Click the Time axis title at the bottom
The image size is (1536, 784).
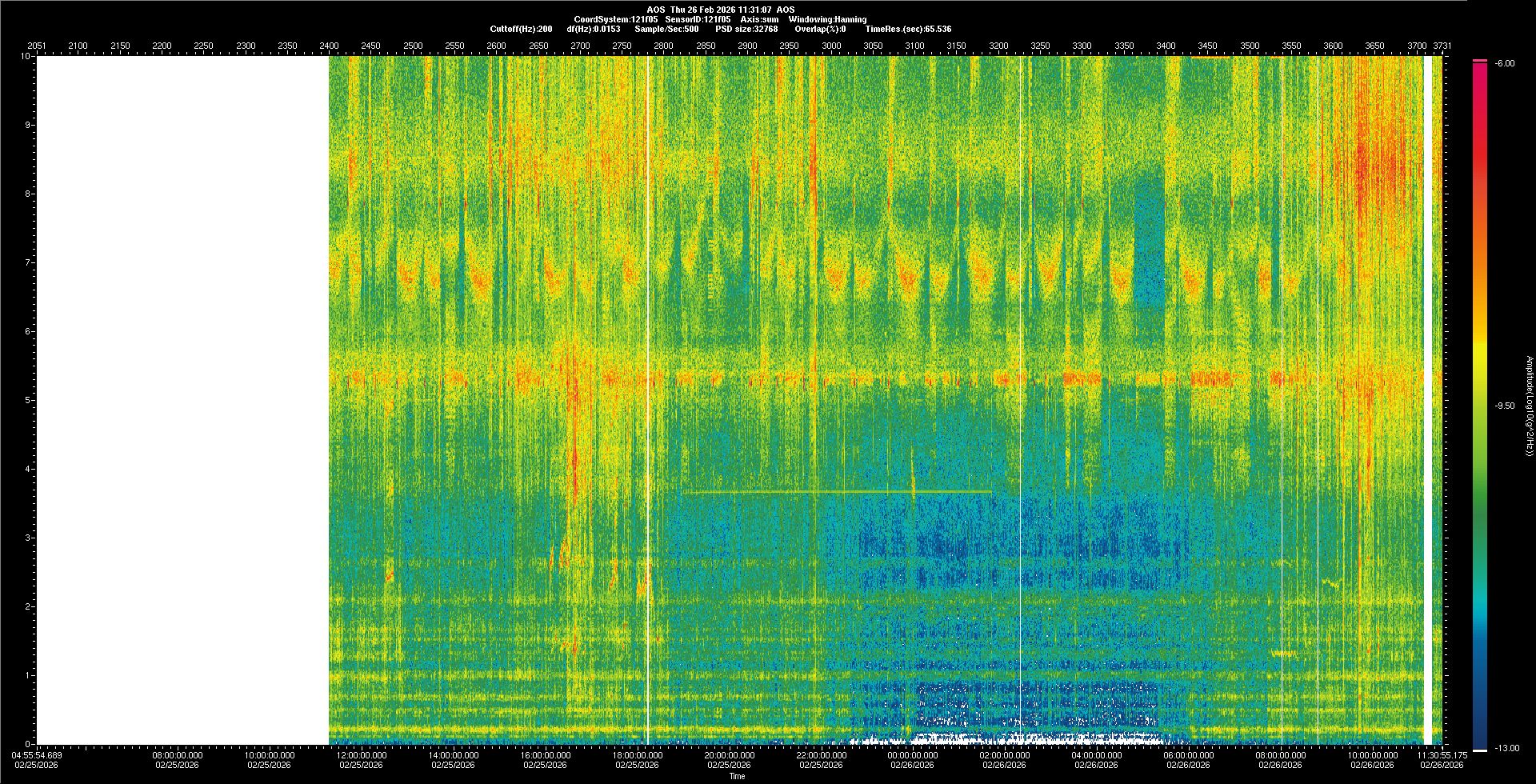point(737,776)
